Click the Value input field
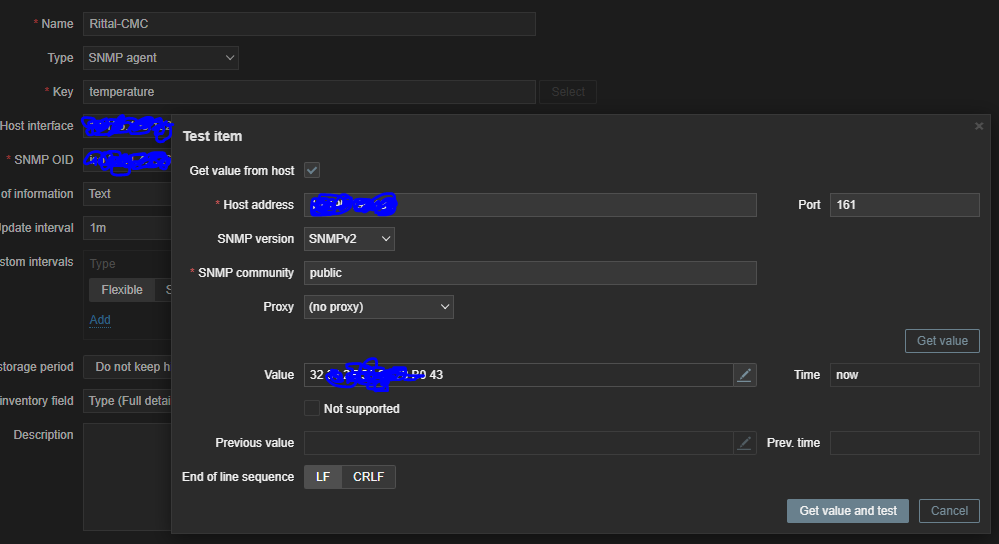Image resolution: width=999 pixels, height=544 pixels. (x=519, y=375)
